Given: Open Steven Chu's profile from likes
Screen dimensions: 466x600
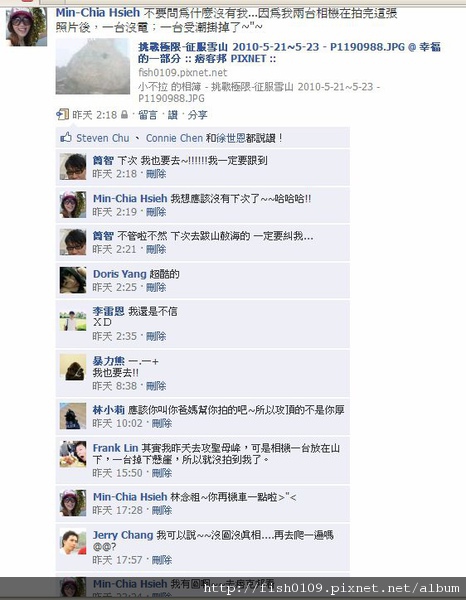Looking at the screenshot, I should coord(103,138).
